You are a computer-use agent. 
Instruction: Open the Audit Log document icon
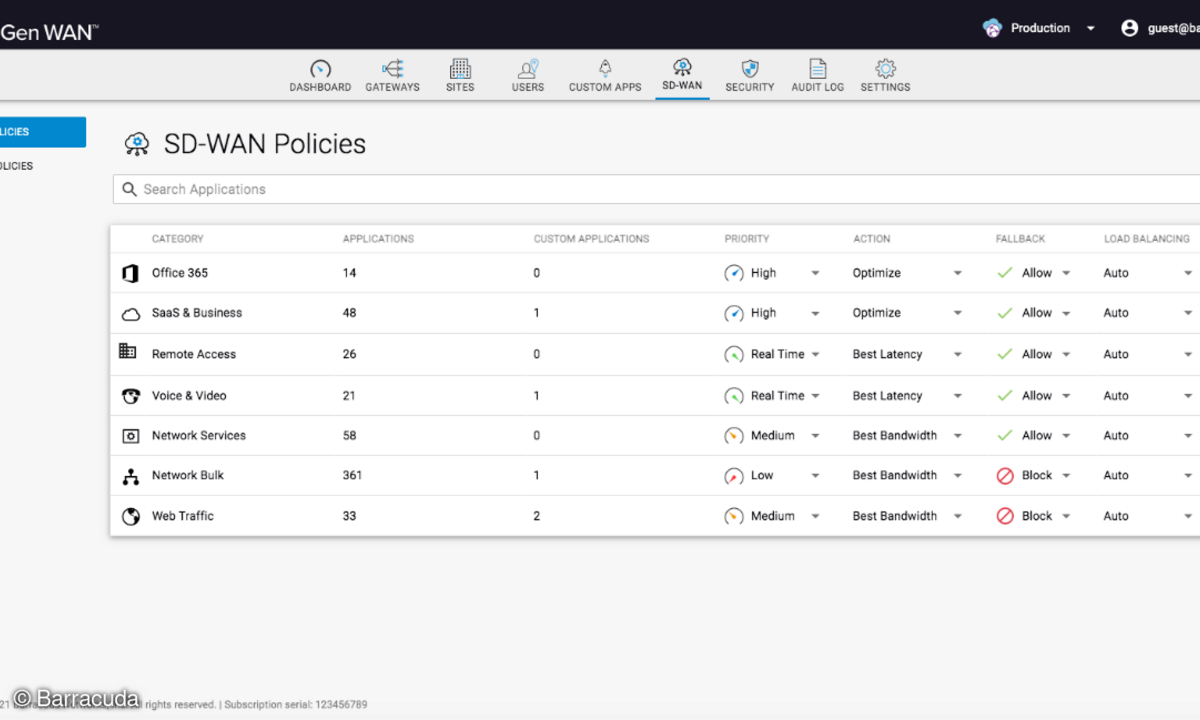tap(818, 69)
